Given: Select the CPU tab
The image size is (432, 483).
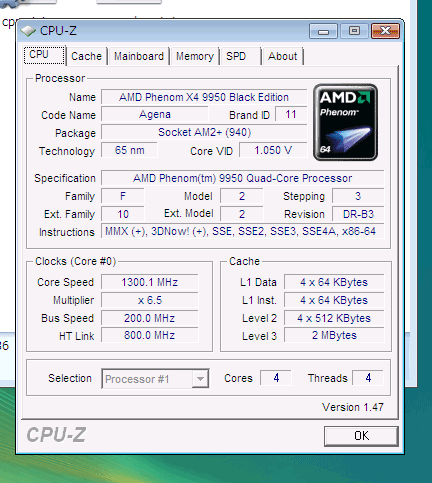Looking at the screenshot, I should point(44,55).
